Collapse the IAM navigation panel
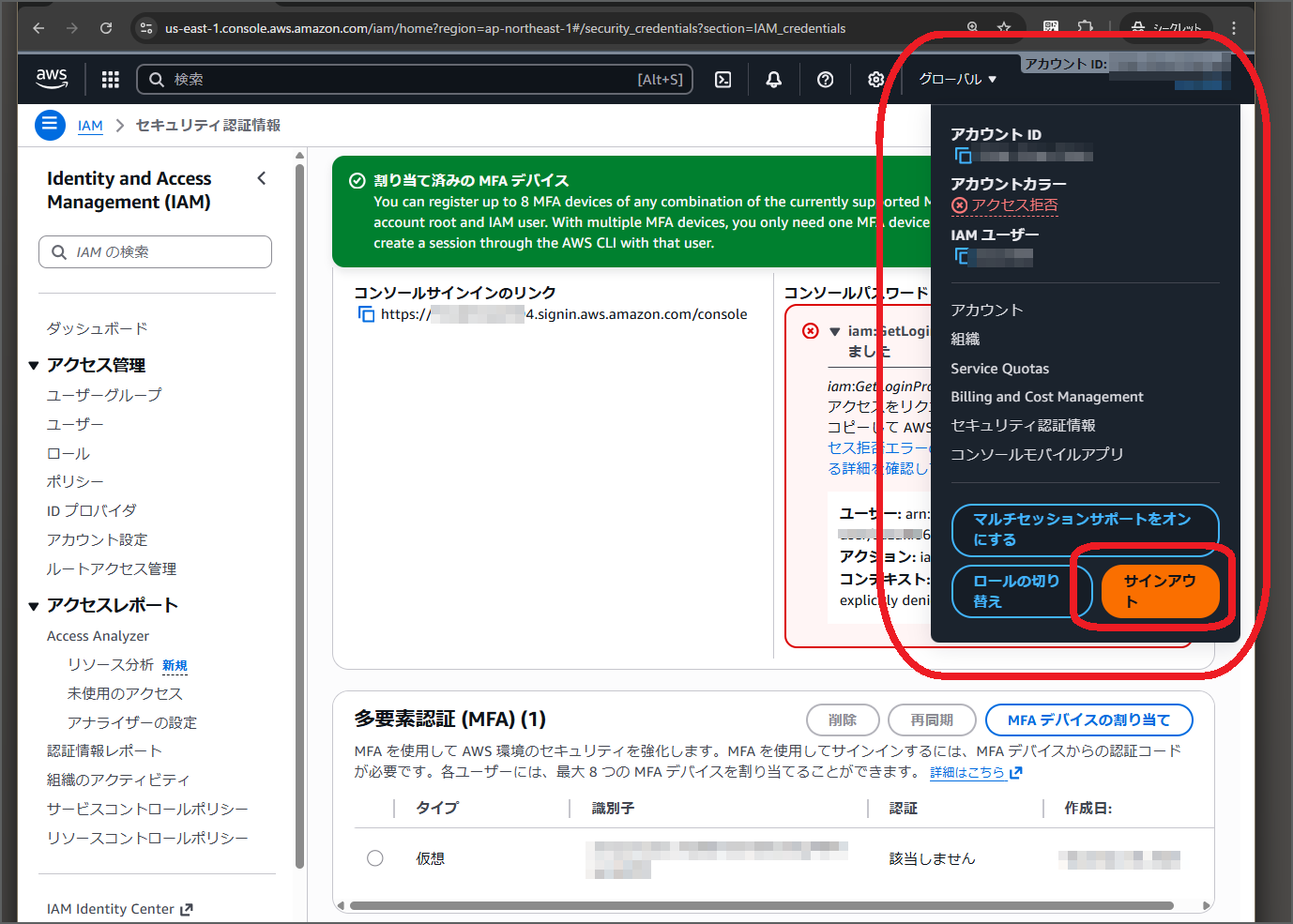 [x=262, y=178]
